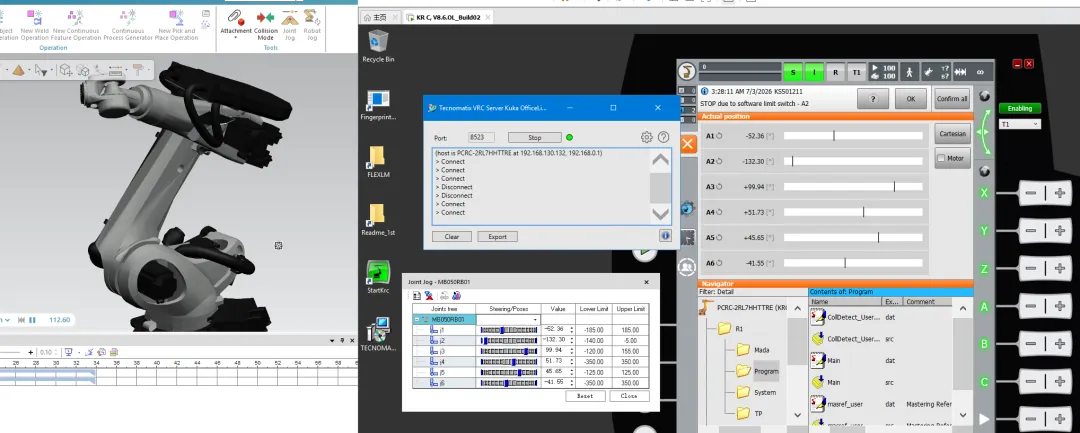Select Mada folder in Navigator tree
Screen dimensions: 1080x433
pyautogui.click(x=753, y=350)
